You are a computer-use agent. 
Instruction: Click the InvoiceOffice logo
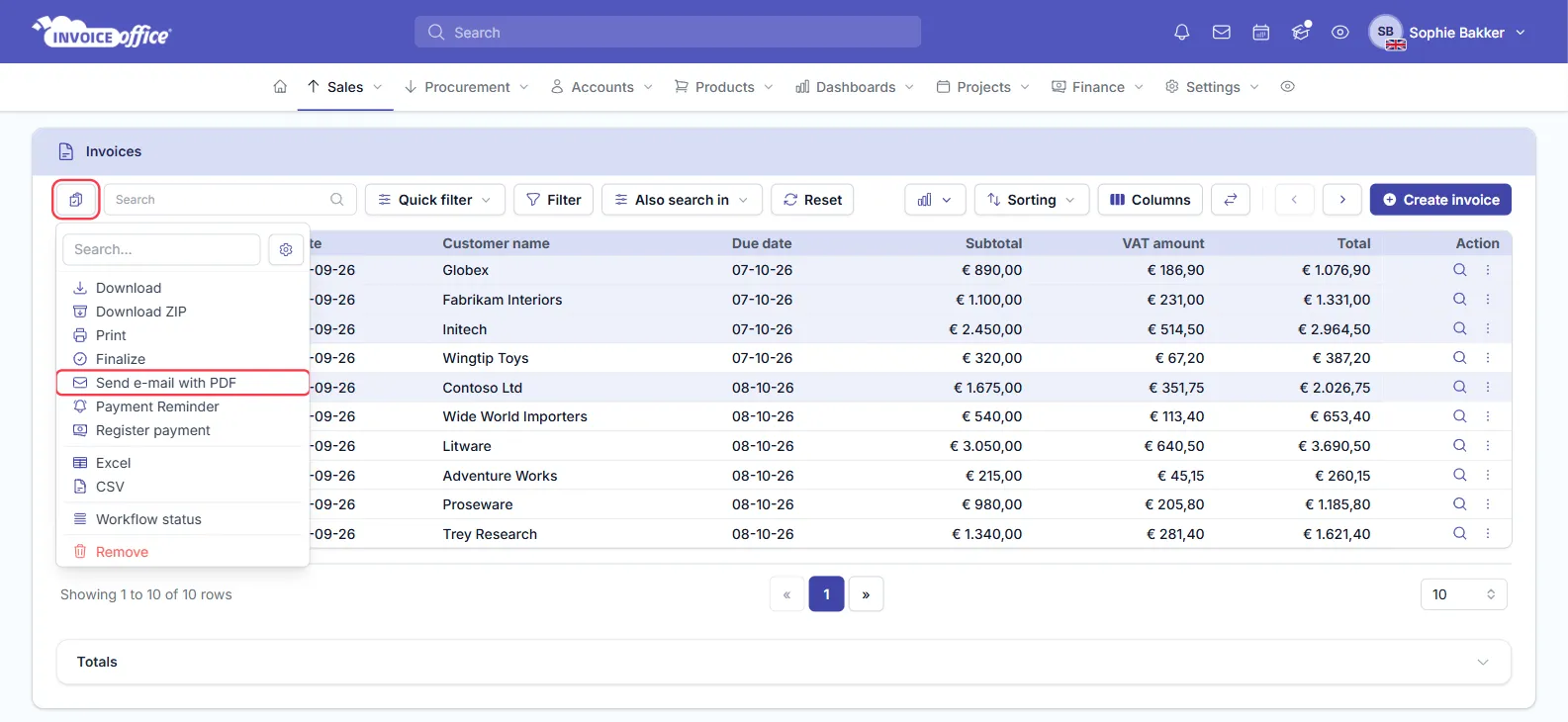point(102,33)
